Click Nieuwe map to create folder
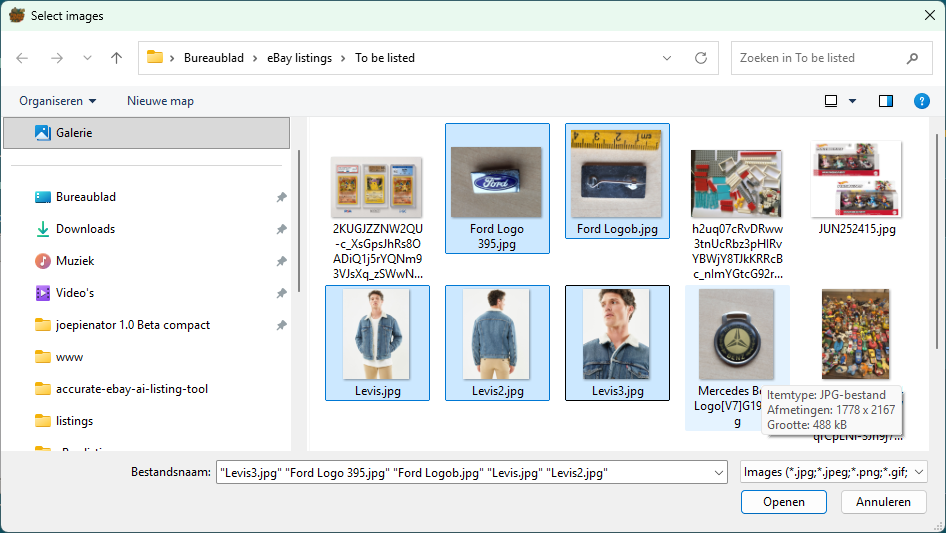Viewport: 946px width, 533px height. coord(160,101)
